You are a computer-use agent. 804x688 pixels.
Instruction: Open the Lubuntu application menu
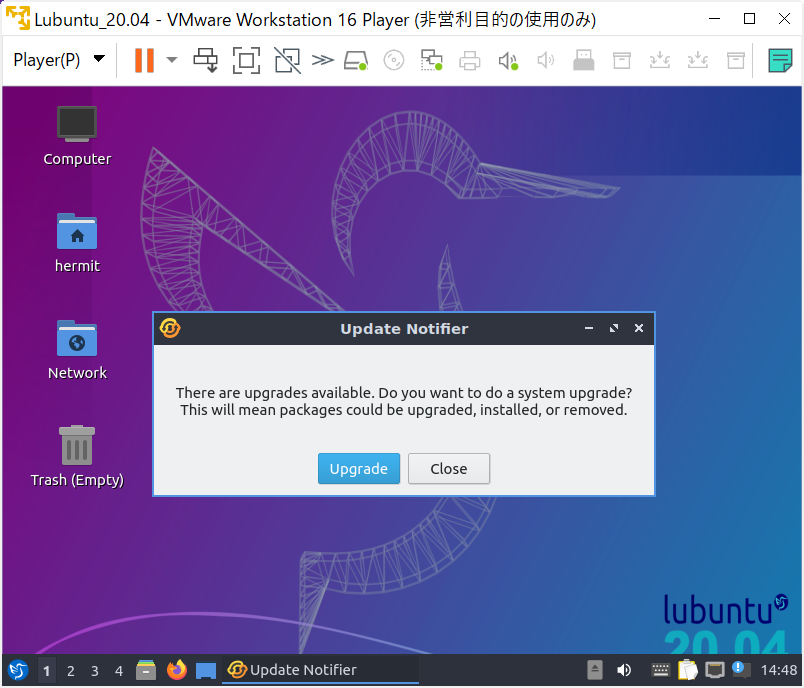(x=18, y=670)
